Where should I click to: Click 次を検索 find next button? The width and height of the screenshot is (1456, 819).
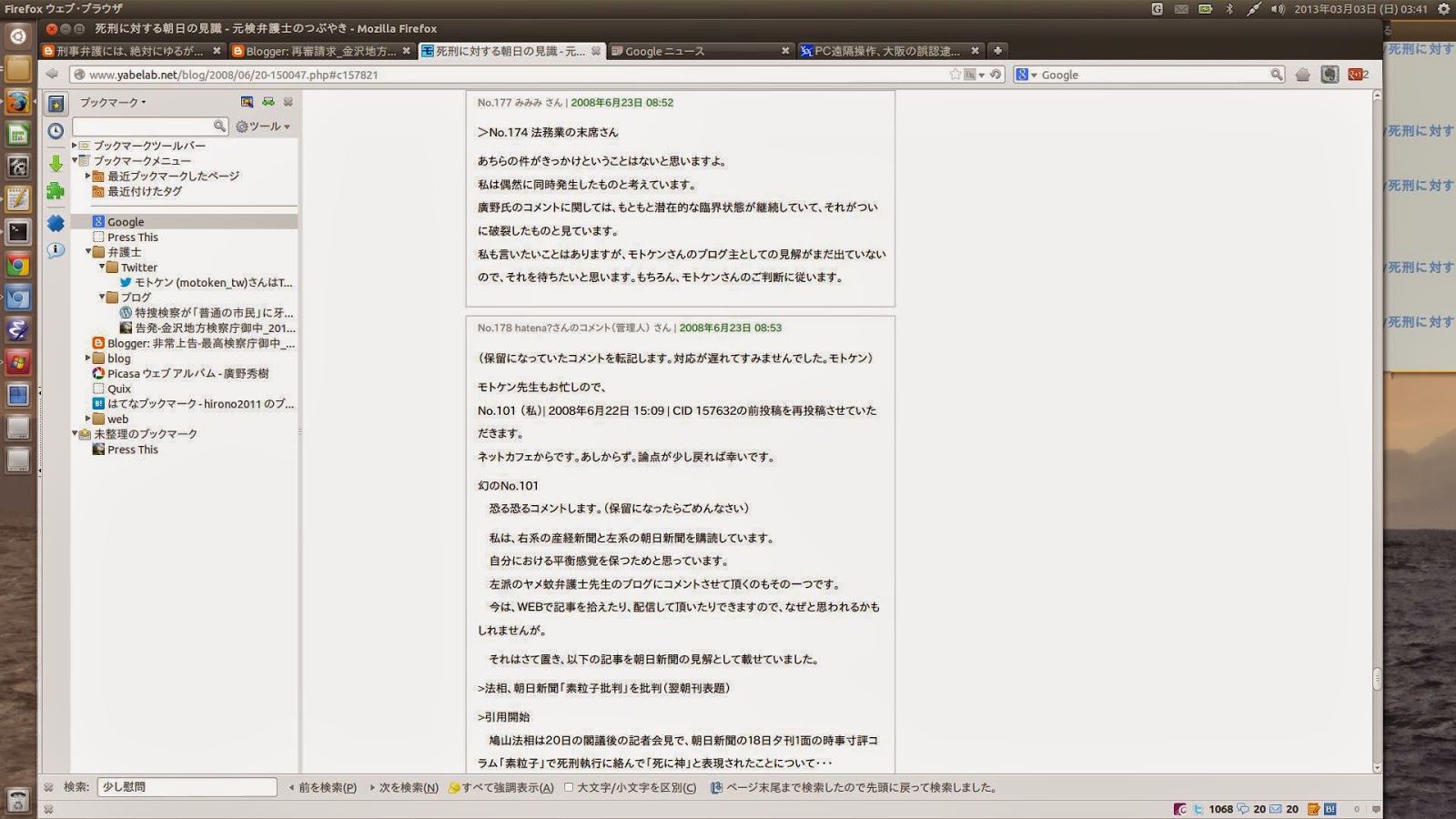coord(403,787)
